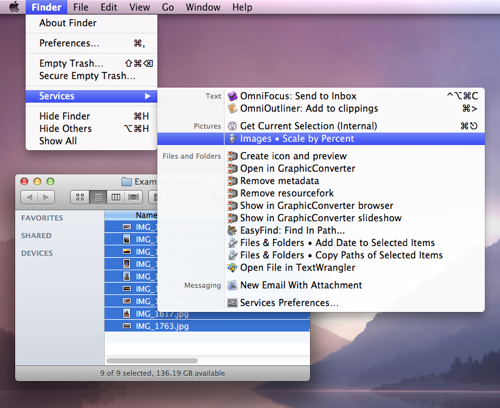Switch Finder window to Cover Flow view
The image size is (500, 408).
click(x=133, y=197)
